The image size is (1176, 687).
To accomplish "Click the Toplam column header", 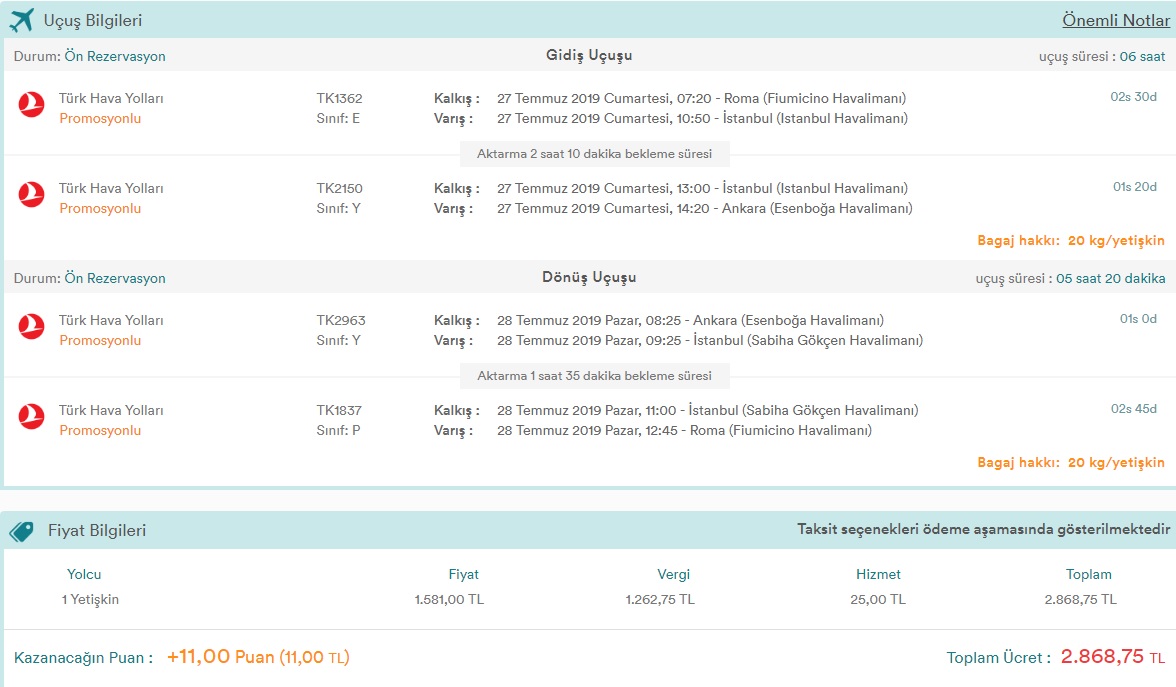I will [x=1089, y=574].
